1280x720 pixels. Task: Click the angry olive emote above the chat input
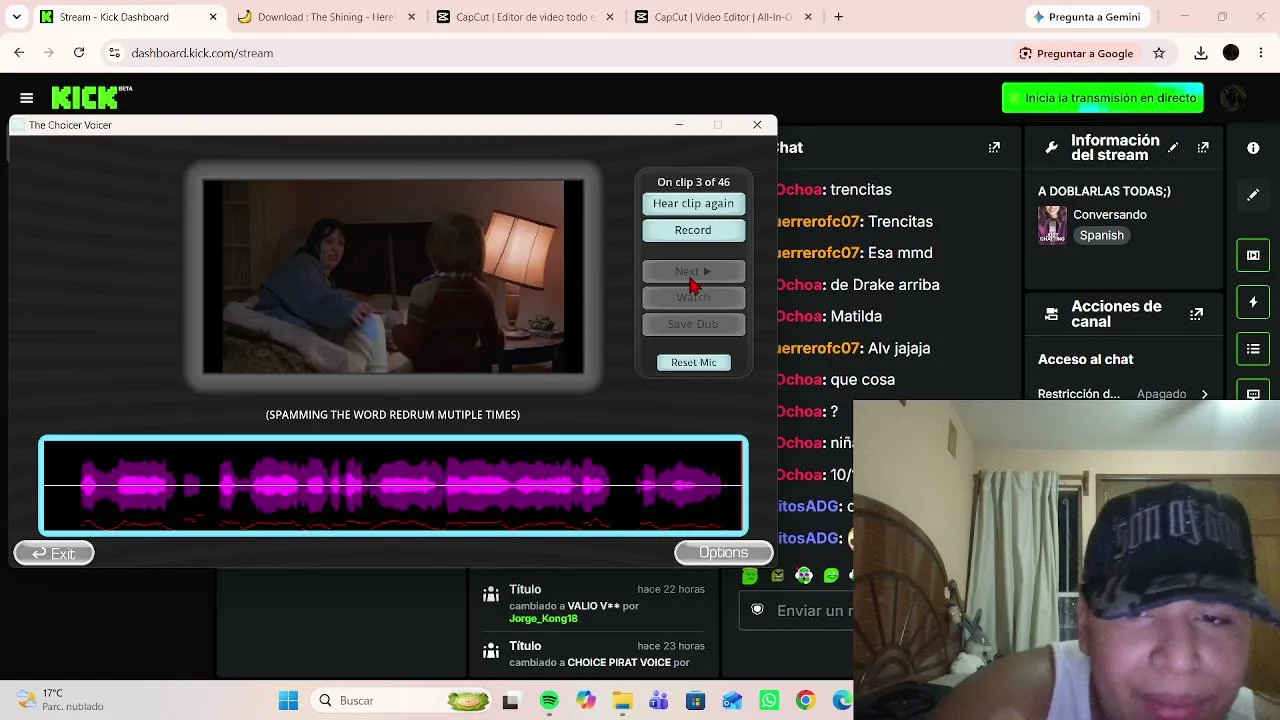[x=777, y=575]
